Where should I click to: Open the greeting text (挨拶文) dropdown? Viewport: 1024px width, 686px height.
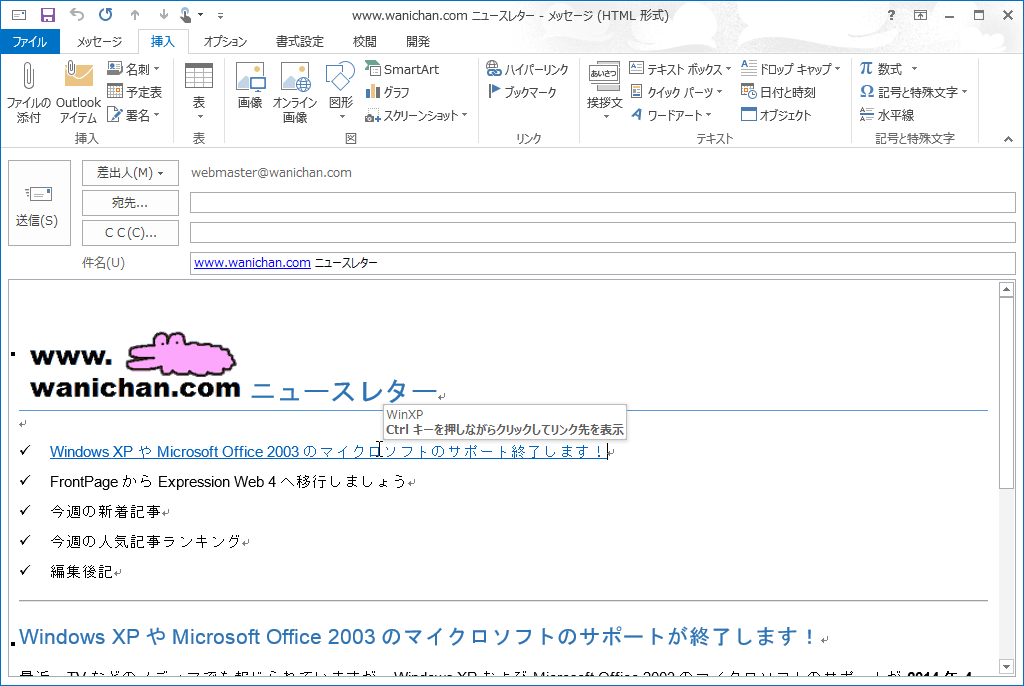(x=605, y=92)
